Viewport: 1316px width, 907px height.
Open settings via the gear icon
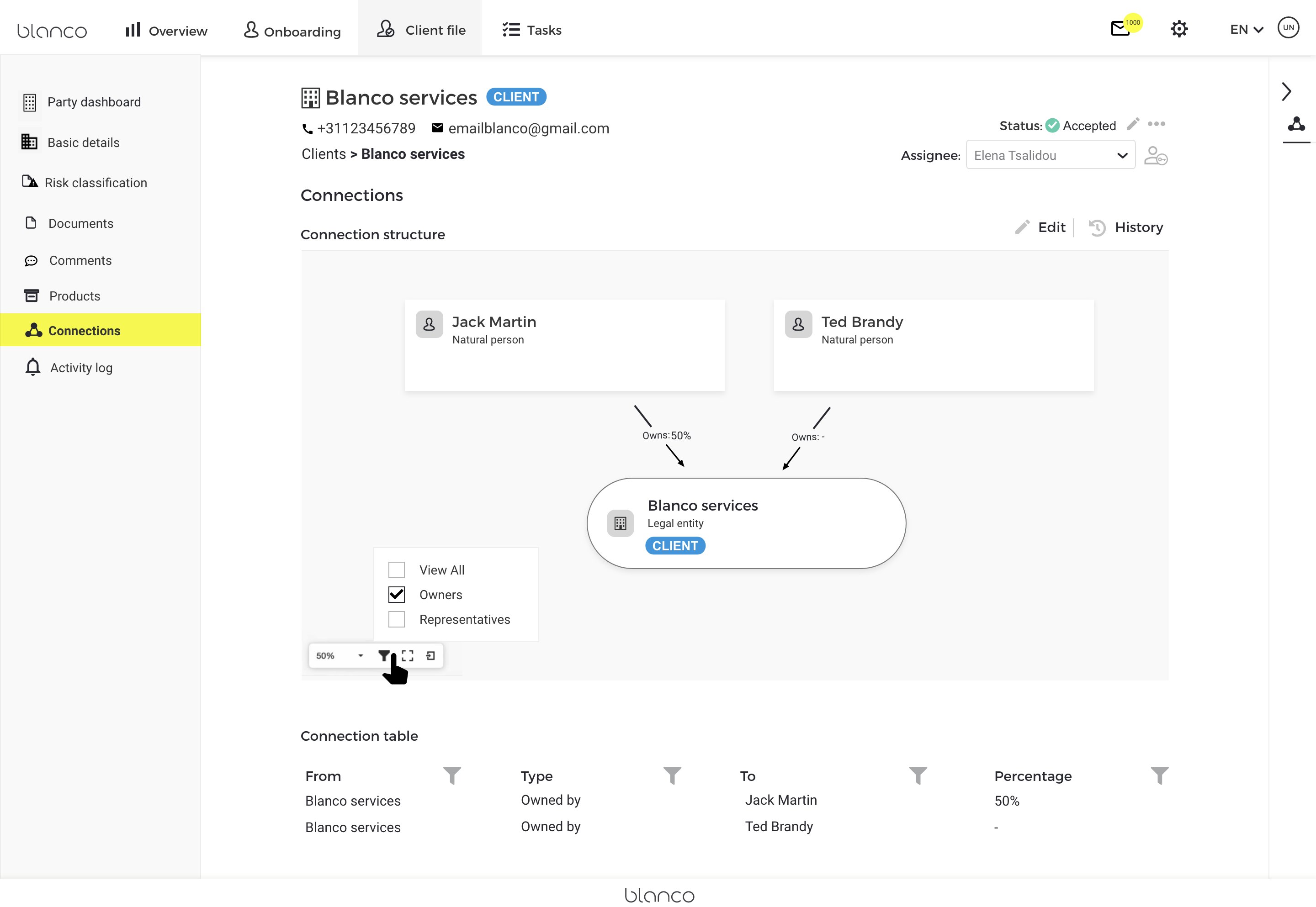(x=1179, y=29)
